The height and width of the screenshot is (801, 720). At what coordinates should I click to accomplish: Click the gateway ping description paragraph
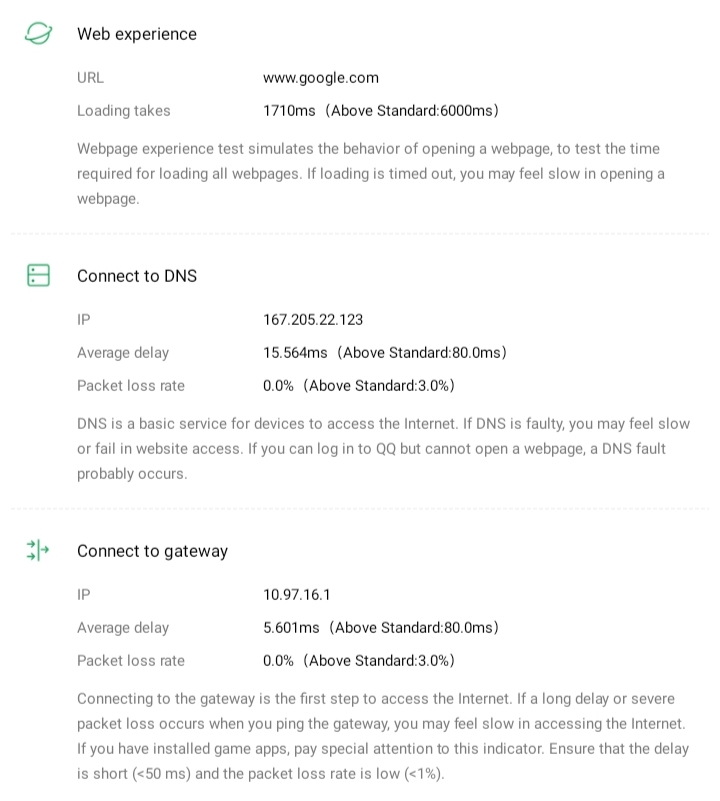(x=381, y=736)
